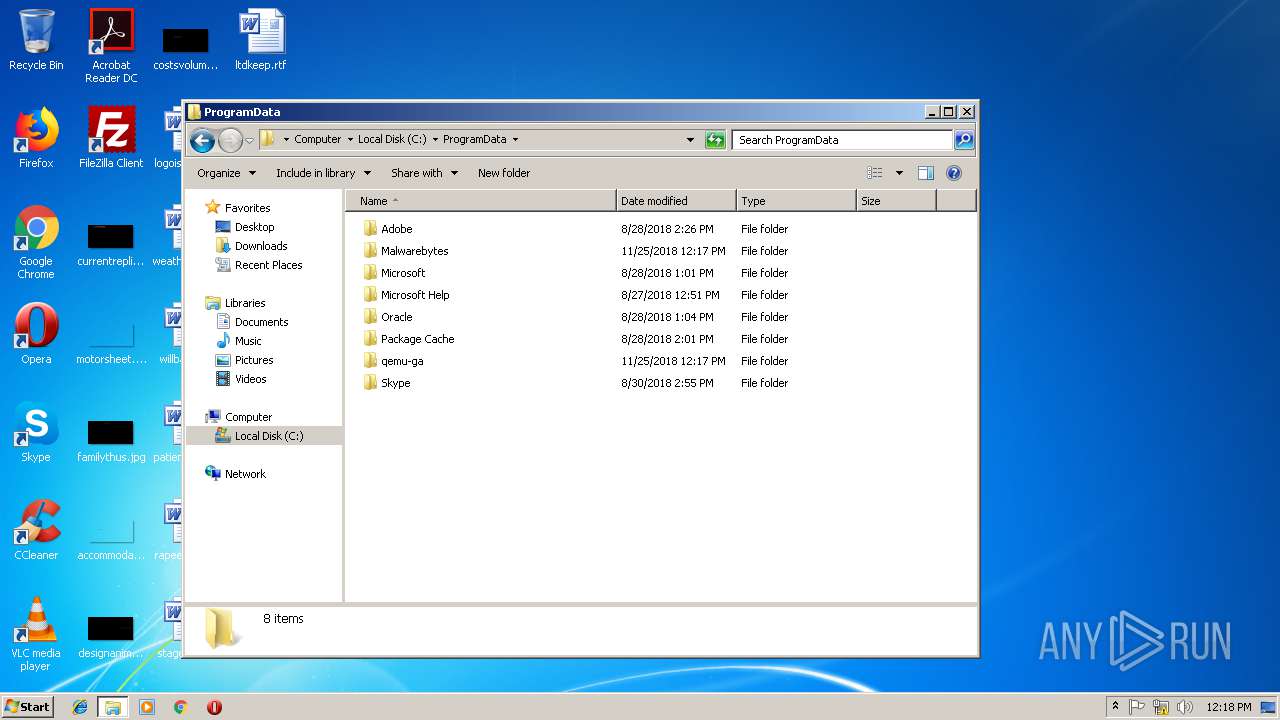Screen dimensions: 1280x720
Task: Refresh the ProgramData folder view
Action: point(715,140)
